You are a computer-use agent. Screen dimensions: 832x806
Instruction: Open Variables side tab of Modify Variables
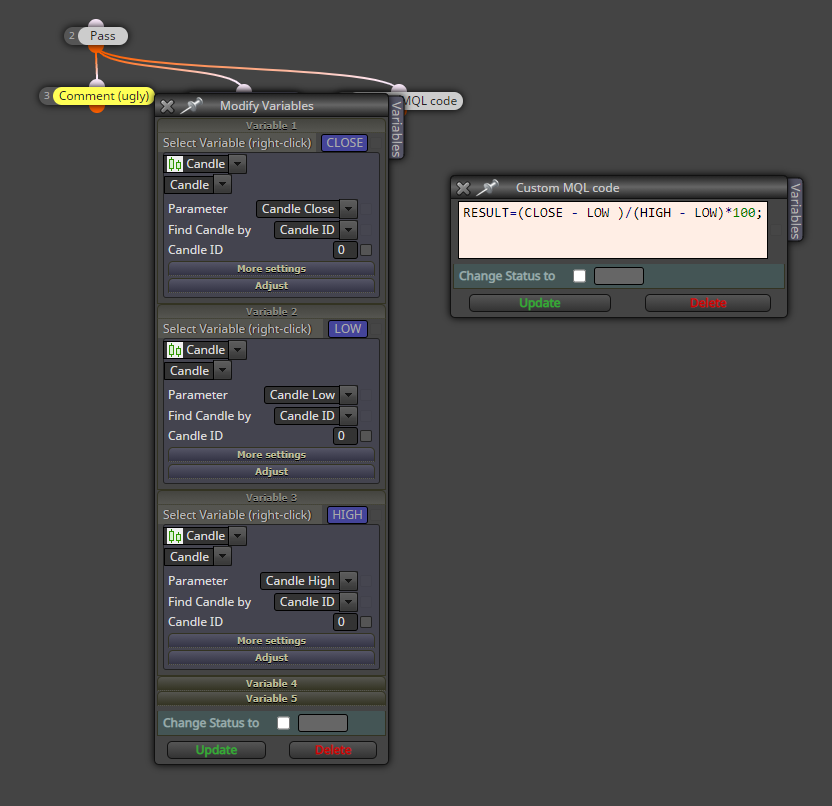396,128
